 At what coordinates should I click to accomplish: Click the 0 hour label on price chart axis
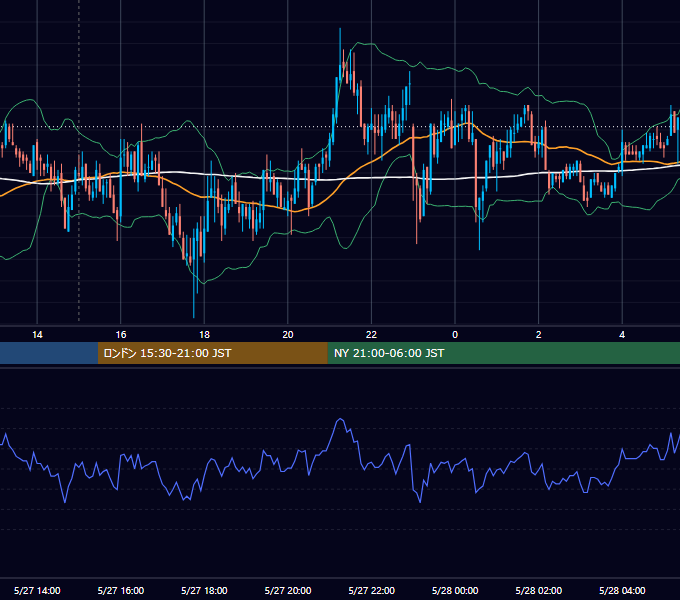click(x=455, y=335)
